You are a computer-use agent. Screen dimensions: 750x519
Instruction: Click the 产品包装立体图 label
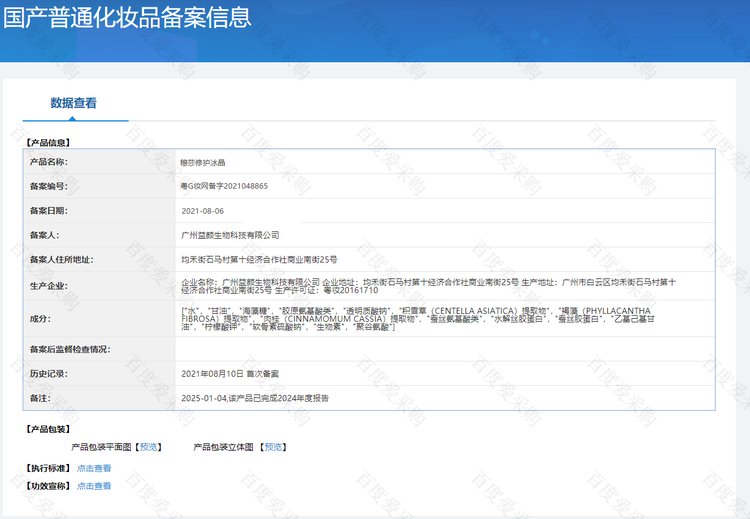pyautogui.click(x=223, y=447)
